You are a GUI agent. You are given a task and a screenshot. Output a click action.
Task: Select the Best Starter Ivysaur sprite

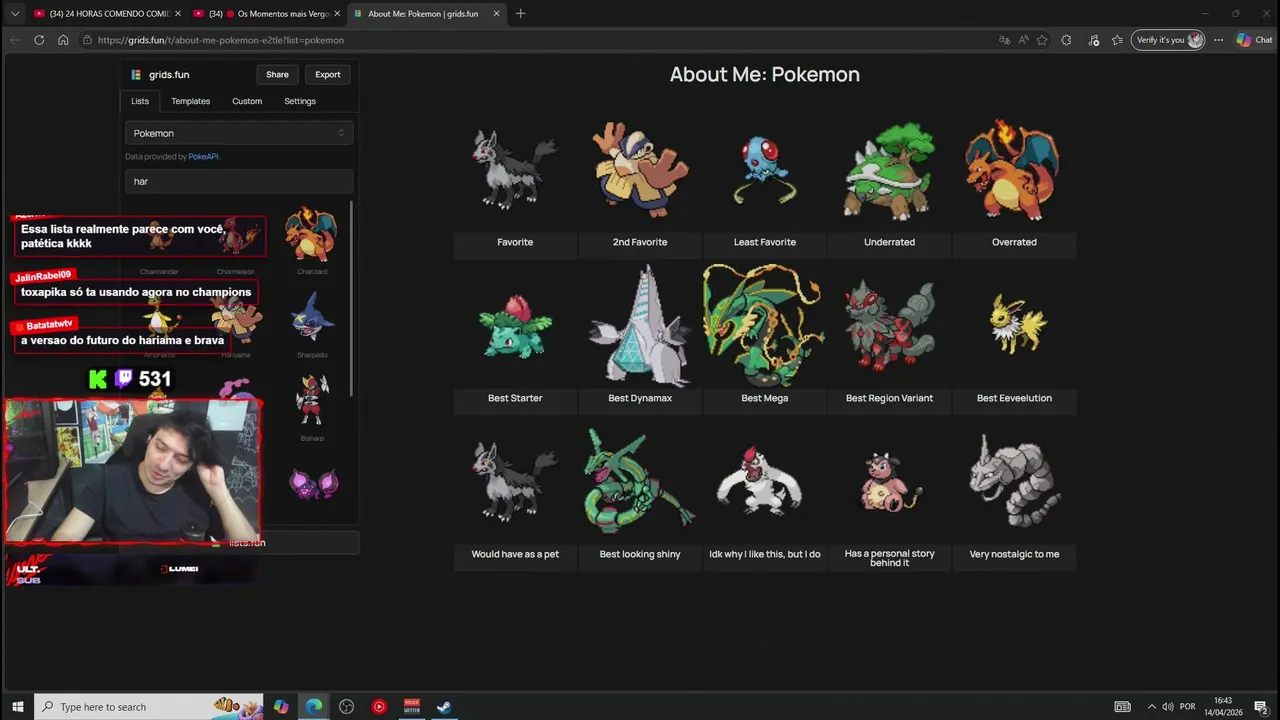point(515,326)
